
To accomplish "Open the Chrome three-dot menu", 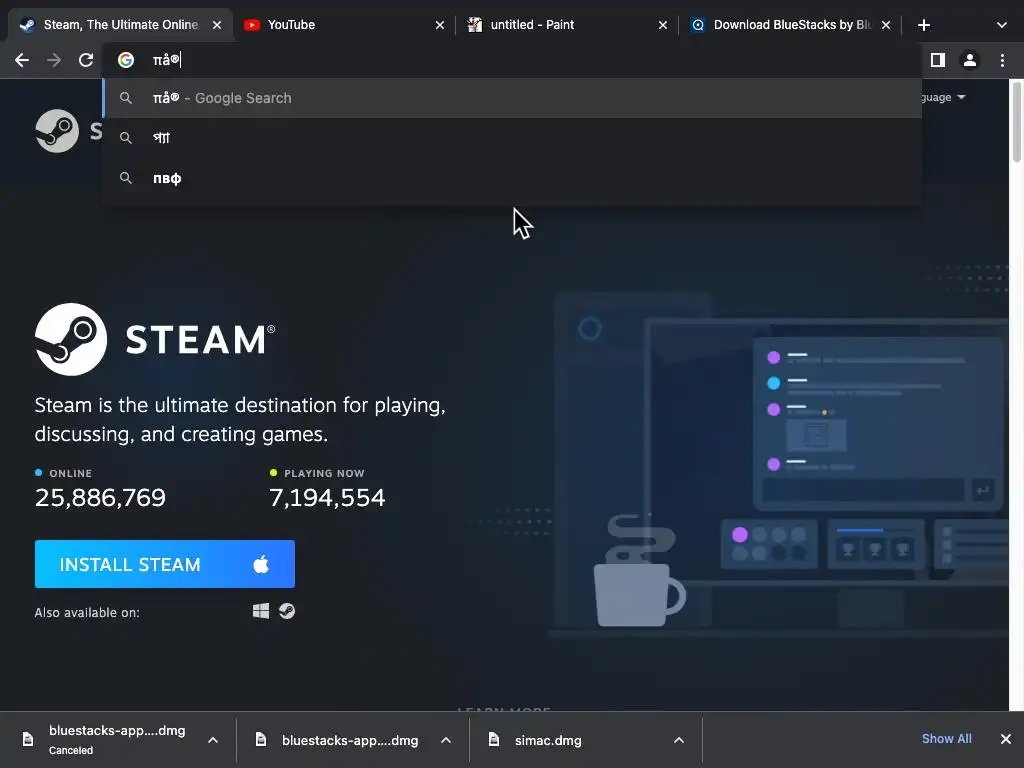I will point(1002,60).
